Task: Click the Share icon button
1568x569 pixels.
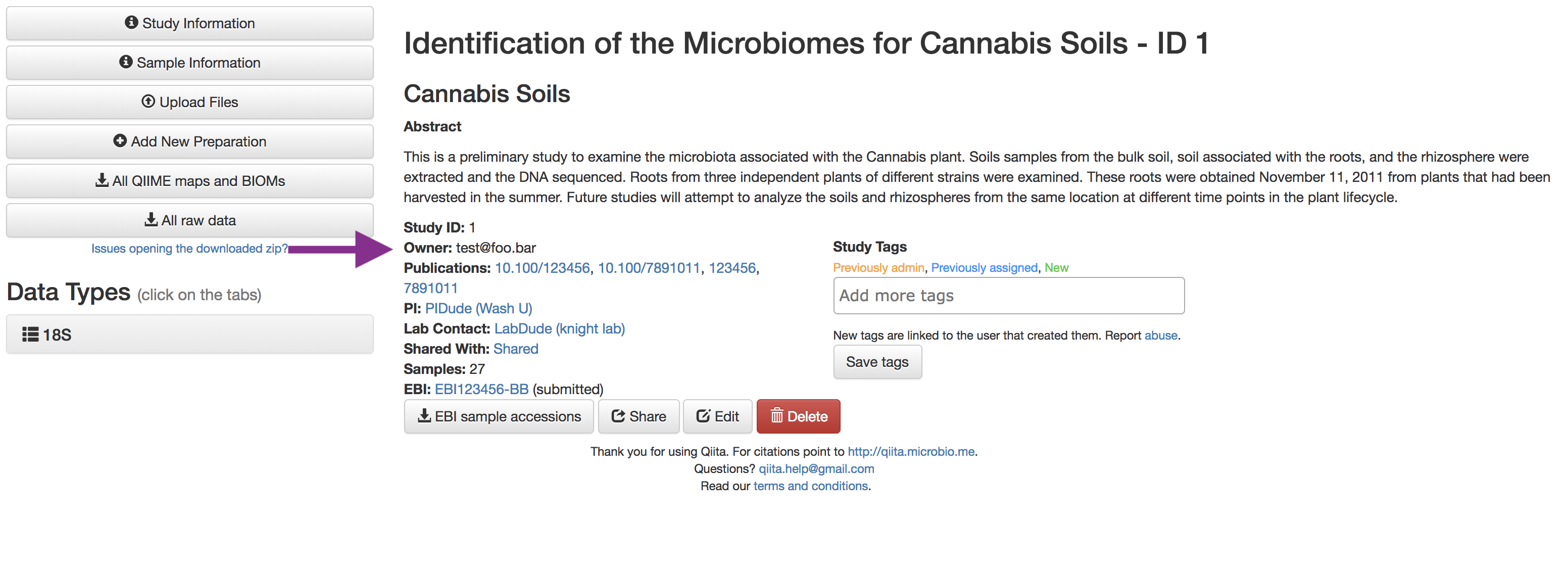Action: point(638,417)
